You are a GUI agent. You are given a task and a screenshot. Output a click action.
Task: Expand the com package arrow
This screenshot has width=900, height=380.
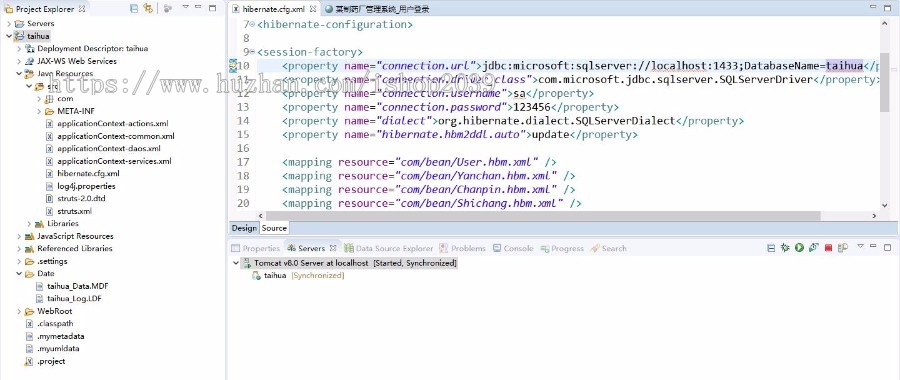point(39,99)
